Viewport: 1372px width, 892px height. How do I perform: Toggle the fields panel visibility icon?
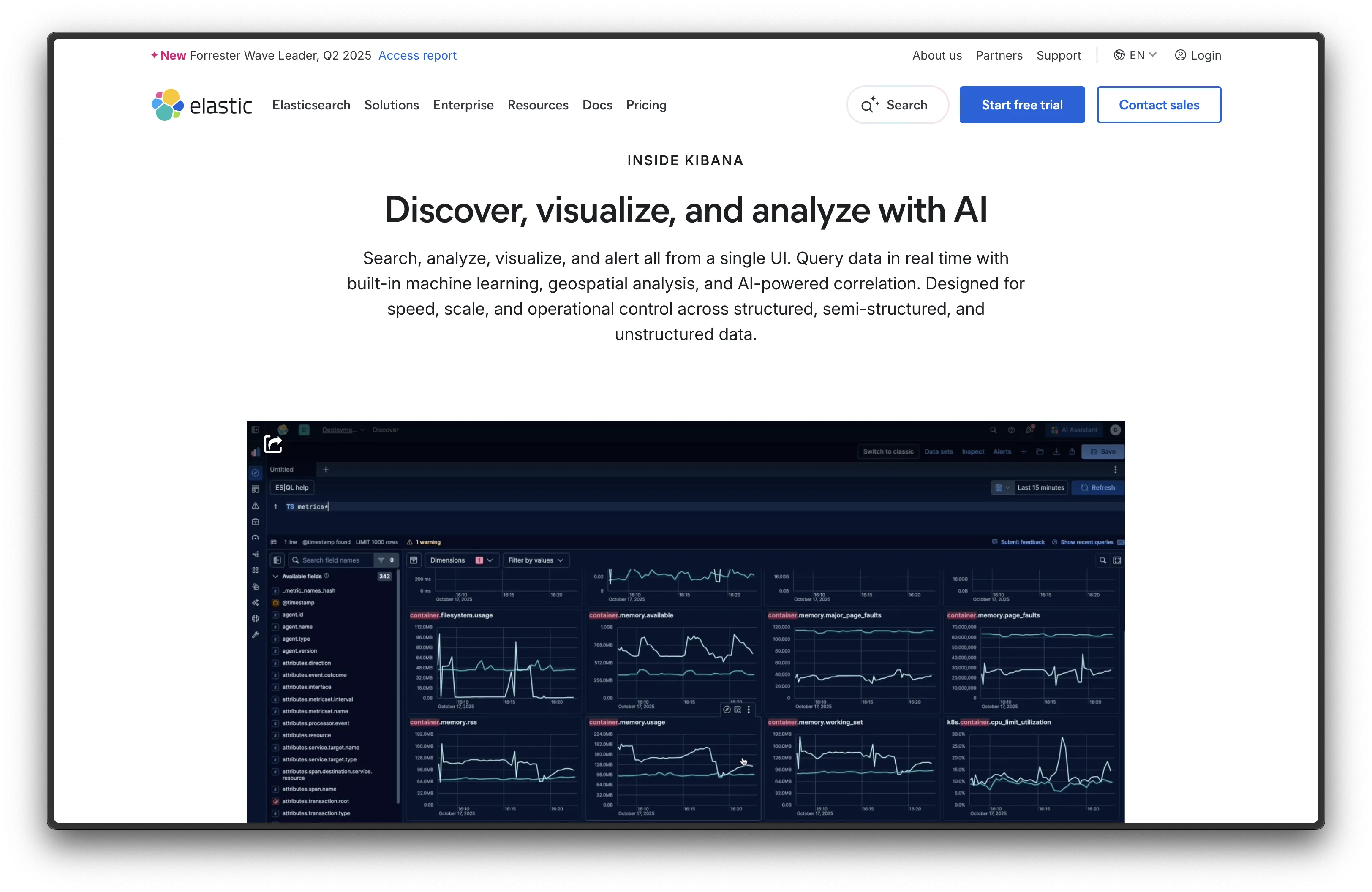tap(278, 561)
